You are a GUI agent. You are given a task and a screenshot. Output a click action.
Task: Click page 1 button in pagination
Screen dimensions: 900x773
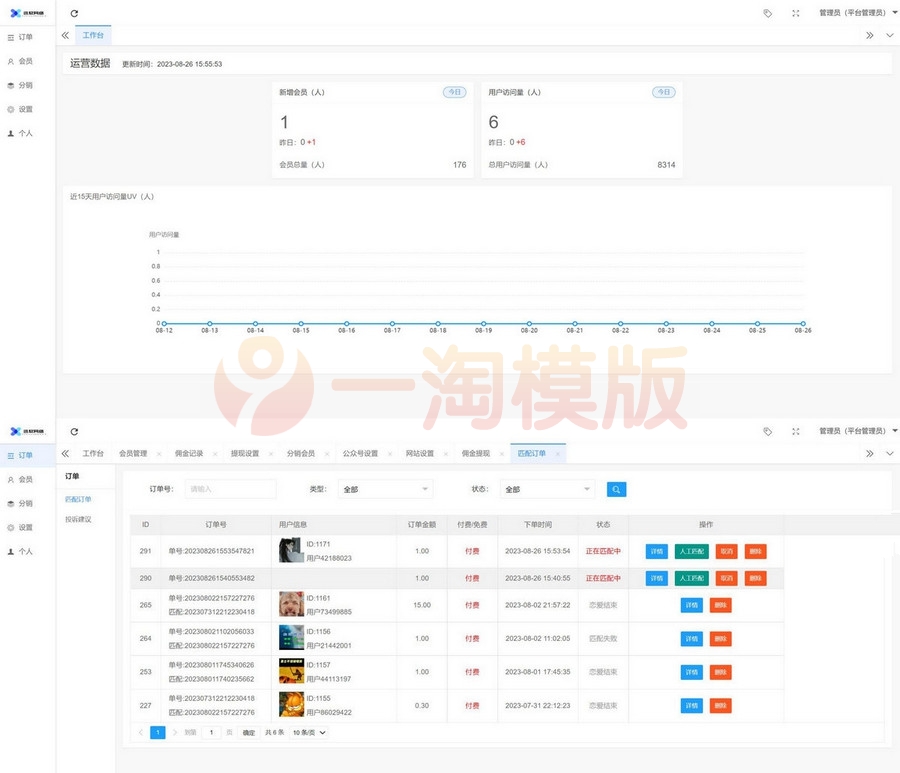(x=158, y=733)
